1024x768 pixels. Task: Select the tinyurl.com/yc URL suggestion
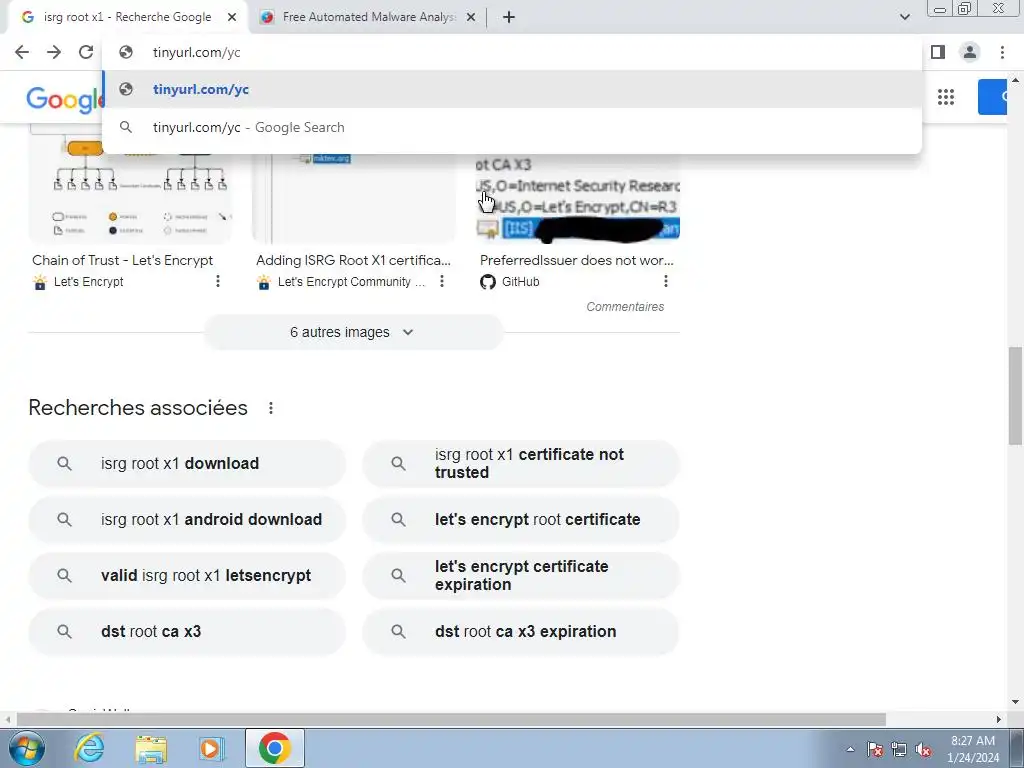coord(512,89)
